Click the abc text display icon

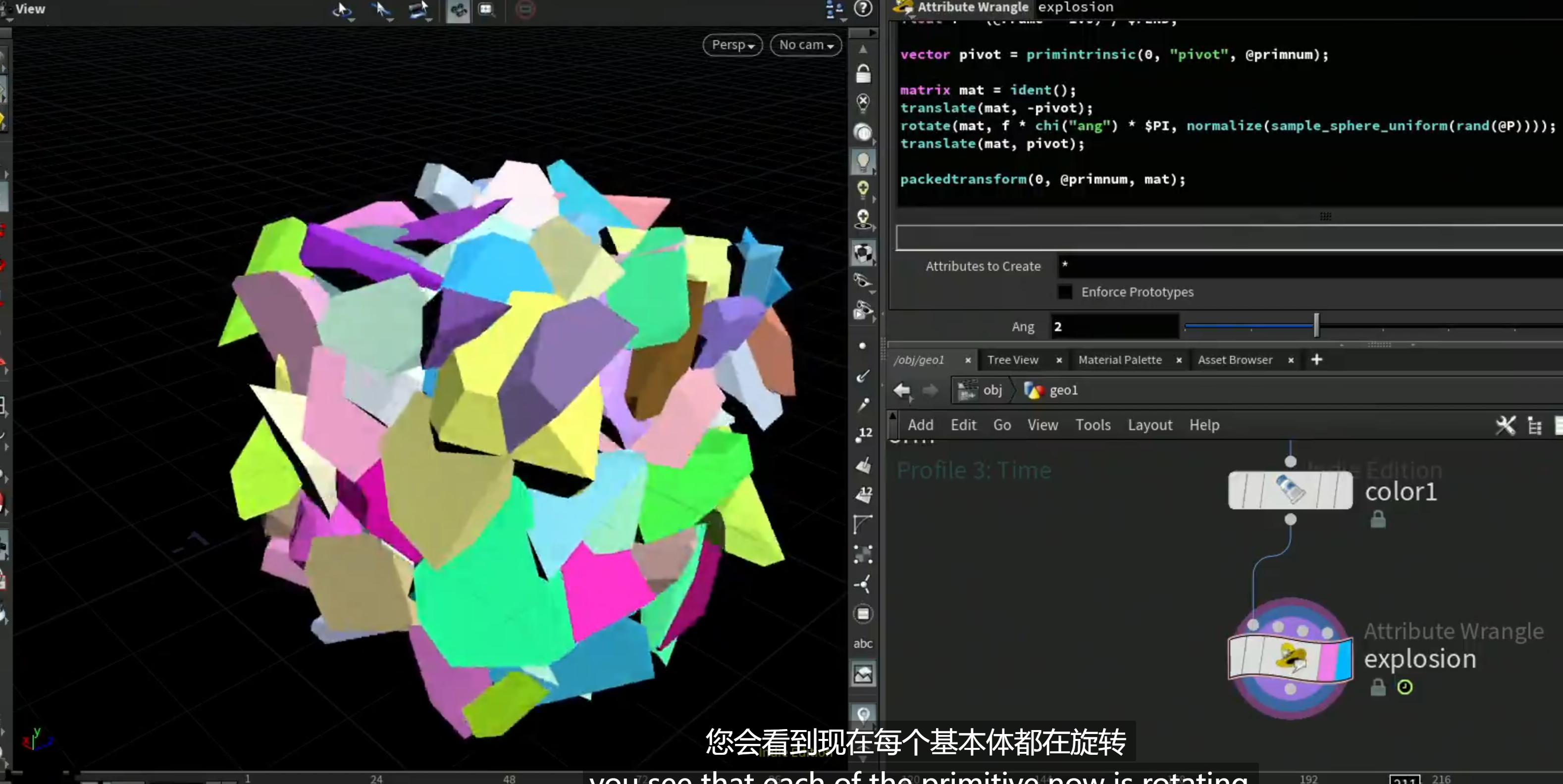[863, 643]
